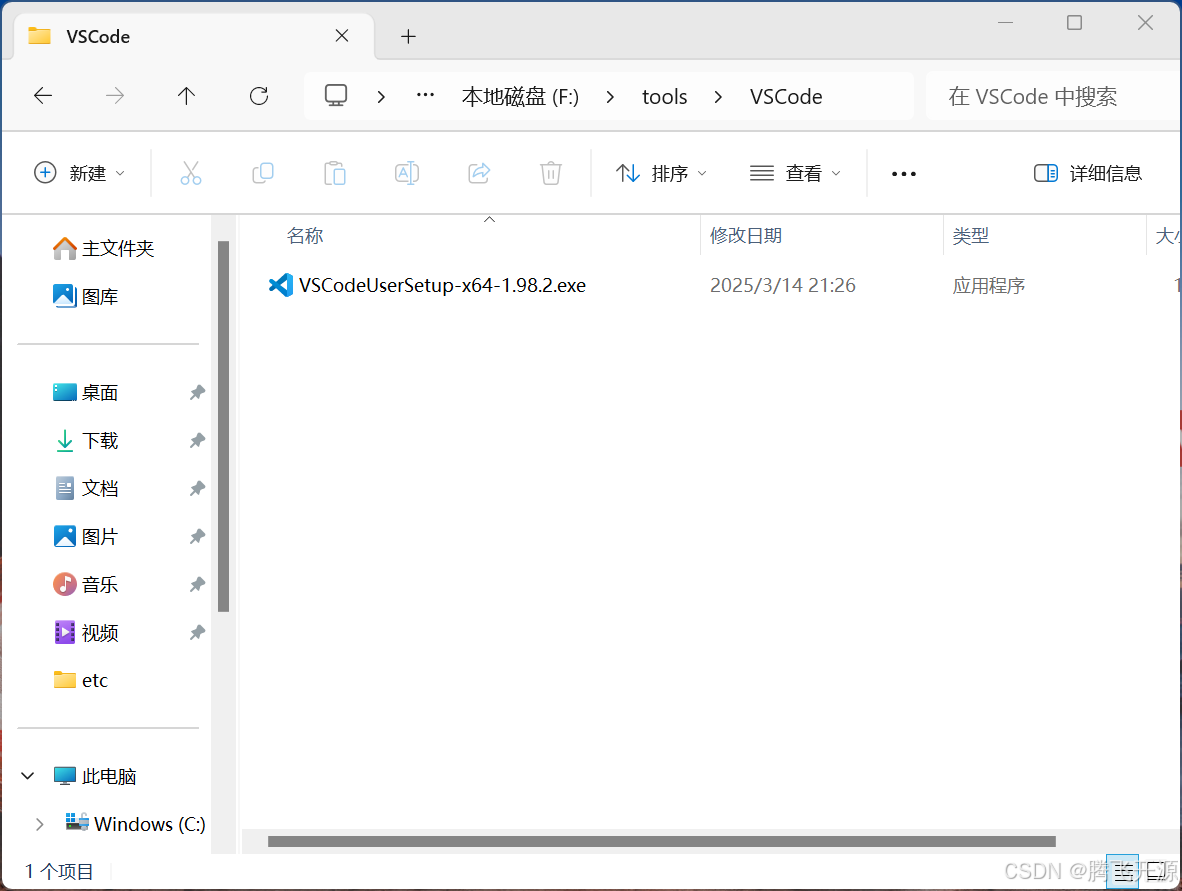Click the Share icon in toolbar

(479, 173)
